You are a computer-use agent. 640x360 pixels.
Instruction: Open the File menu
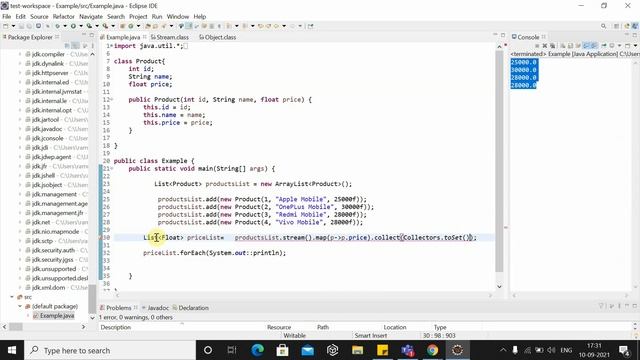pyautogui.click(x=7, y=16)
